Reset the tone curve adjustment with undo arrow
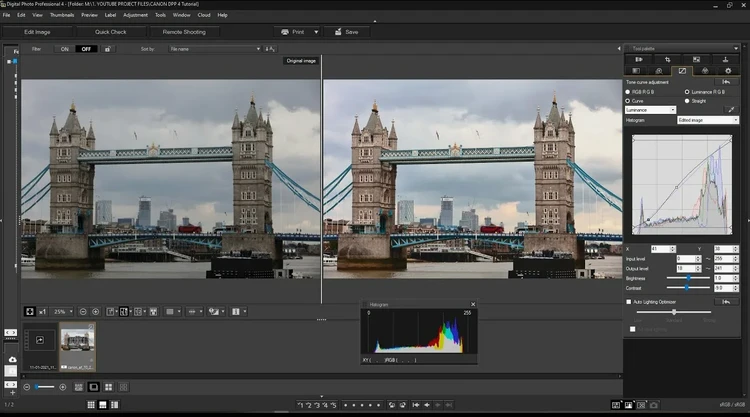The height and width of the screenshot is (417, 750). pos(725,82)
